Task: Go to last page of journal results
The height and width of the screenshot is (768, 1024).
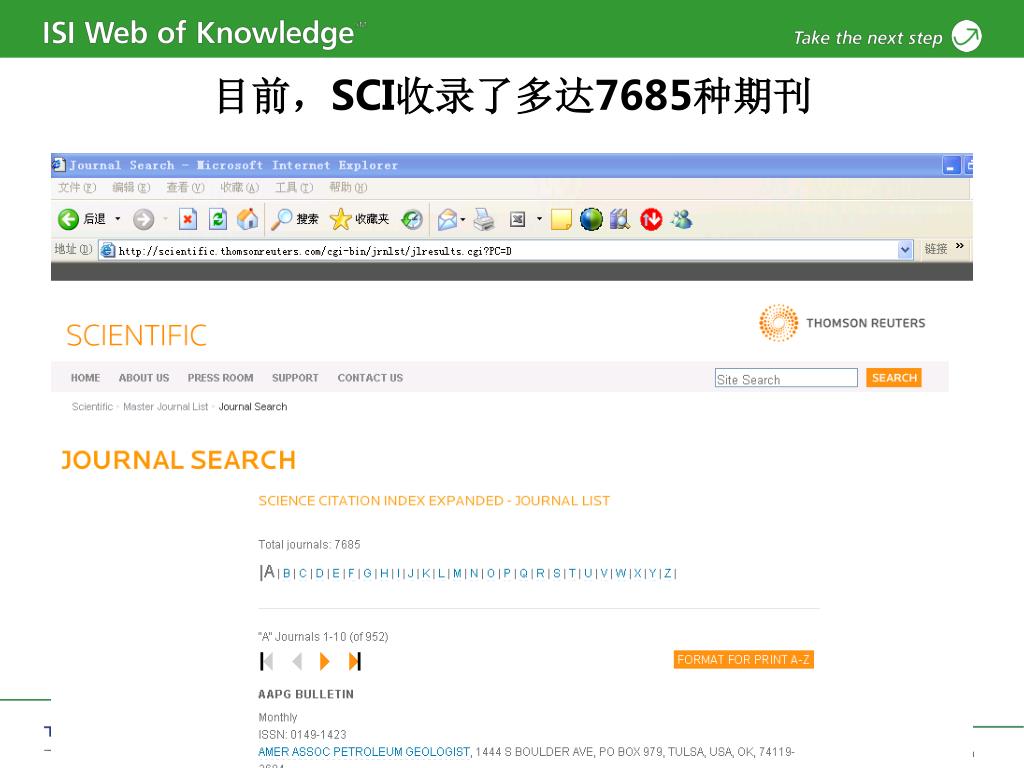Action: (x=355, y=662)
